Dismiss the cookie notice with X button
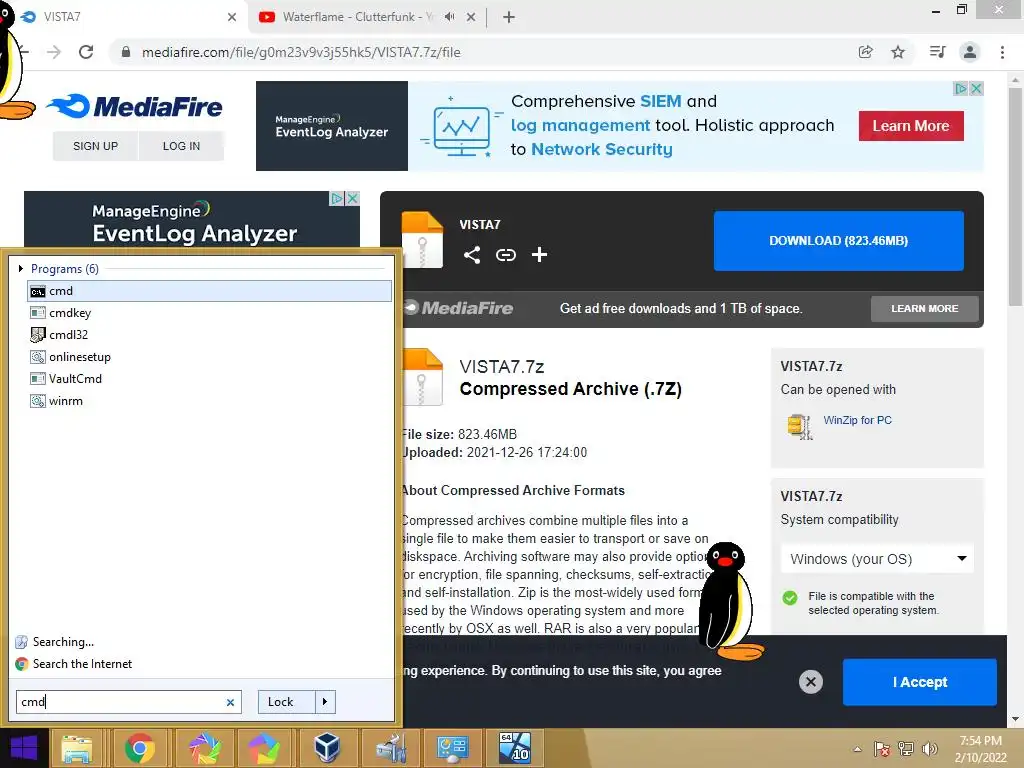 (810, 682)
